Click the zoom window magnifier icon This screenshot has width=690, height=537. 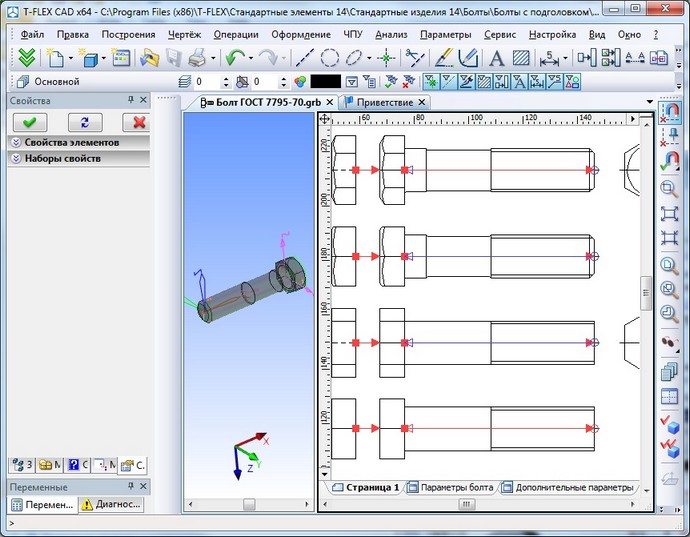pyautogui.click(x=669, y=189)
